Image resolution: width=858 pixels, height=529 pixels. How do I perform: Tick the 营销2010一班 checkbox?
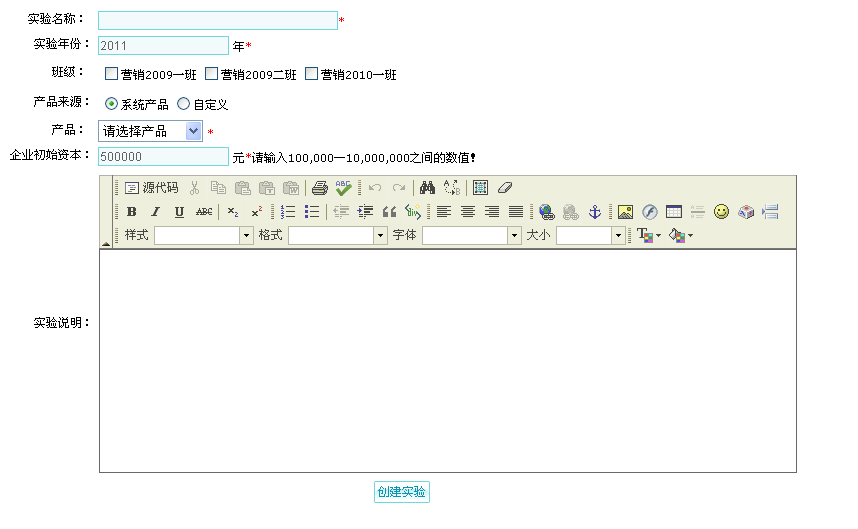pyautogui.click(x=312, y=74)
